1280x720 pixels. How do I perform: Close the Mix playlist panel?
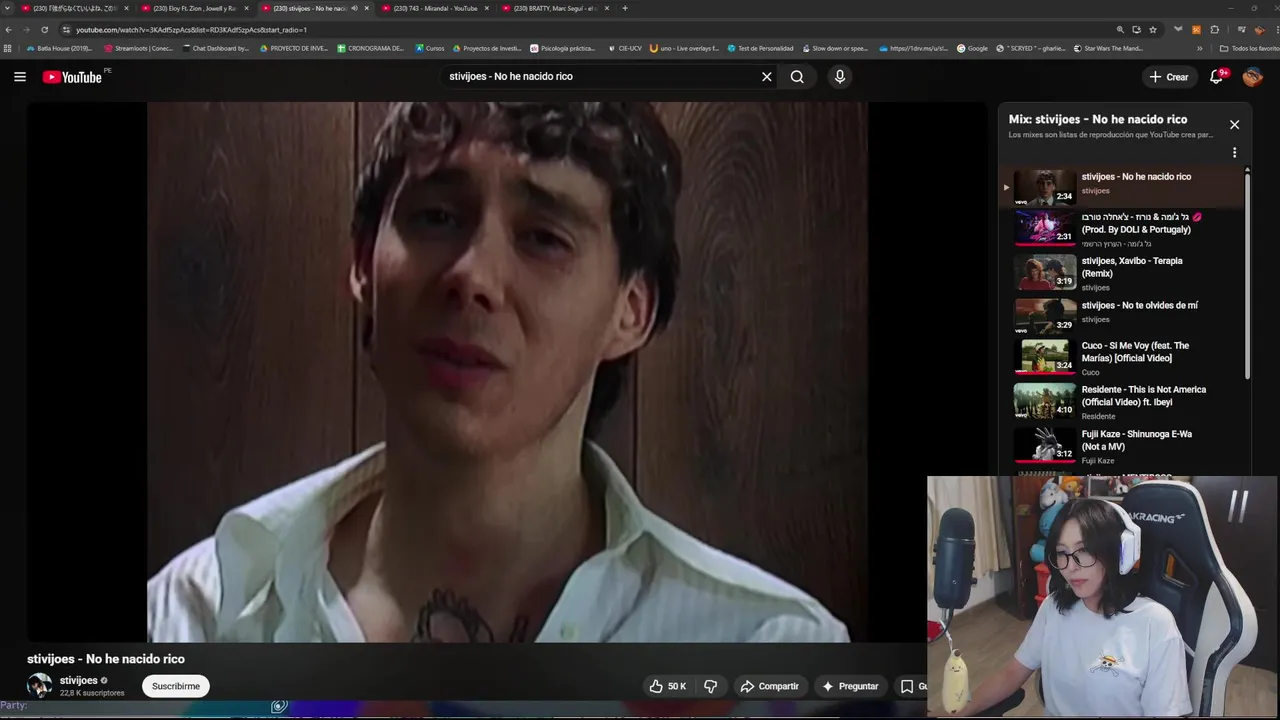(1234, 125)
